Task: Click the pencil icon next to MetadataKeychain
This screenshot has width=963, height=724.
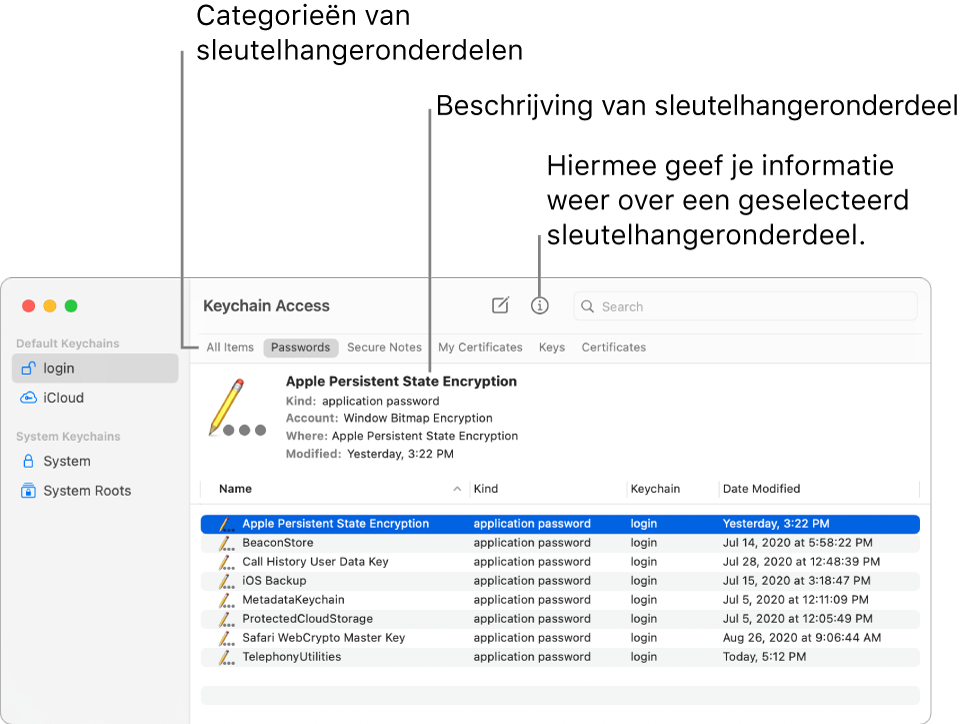Action: coord(227,600)
